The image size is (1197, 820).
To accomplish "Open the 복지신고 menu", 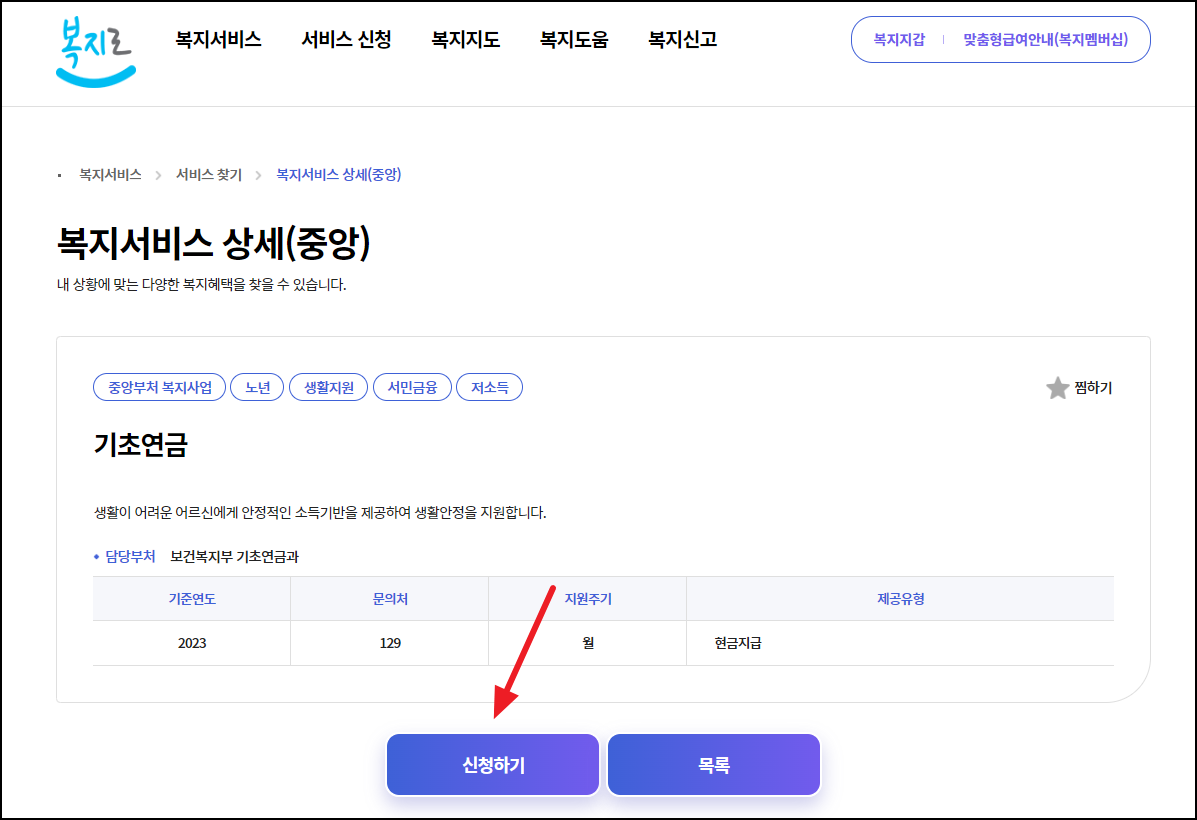I will [x=680, y=39].
